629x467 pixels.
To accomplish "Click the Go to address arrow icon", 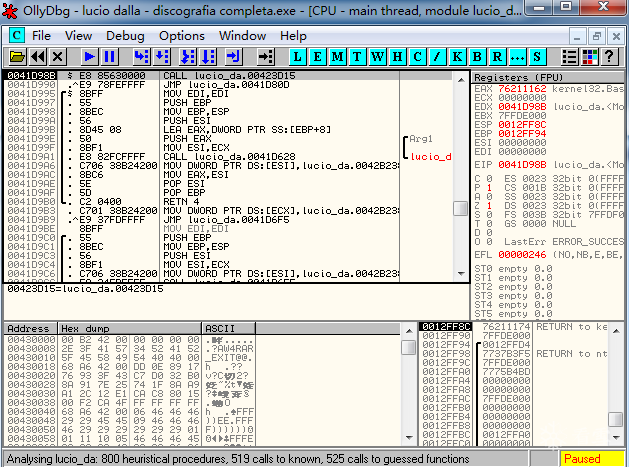I will click(265, 57).
